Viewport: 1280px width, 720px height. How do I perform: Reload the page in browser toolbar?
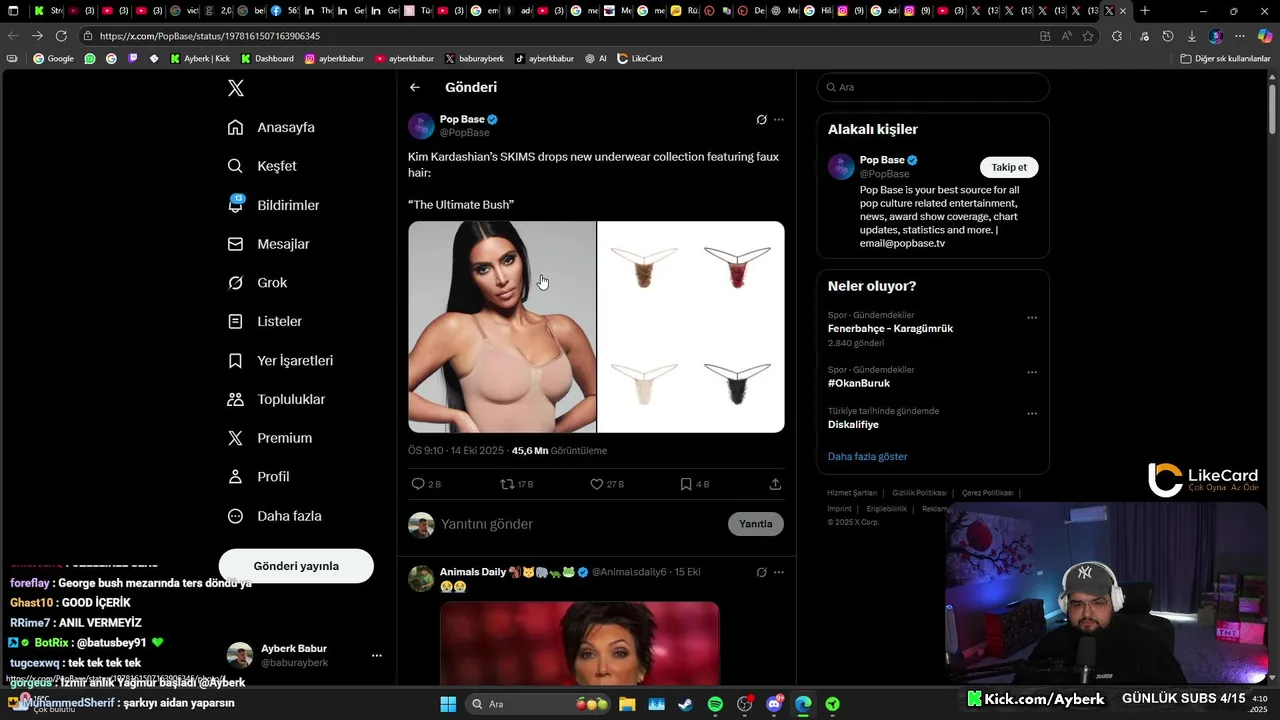61,36
